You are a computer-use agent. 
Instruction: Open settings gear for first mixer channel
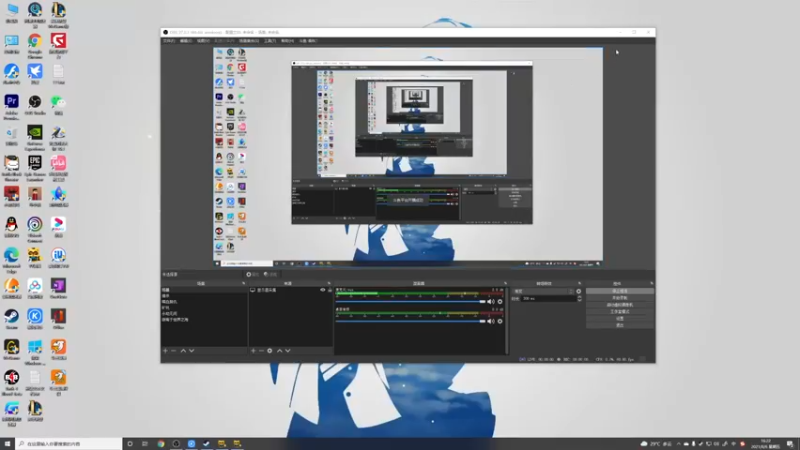pyautogui.click(x=500, y=302)
